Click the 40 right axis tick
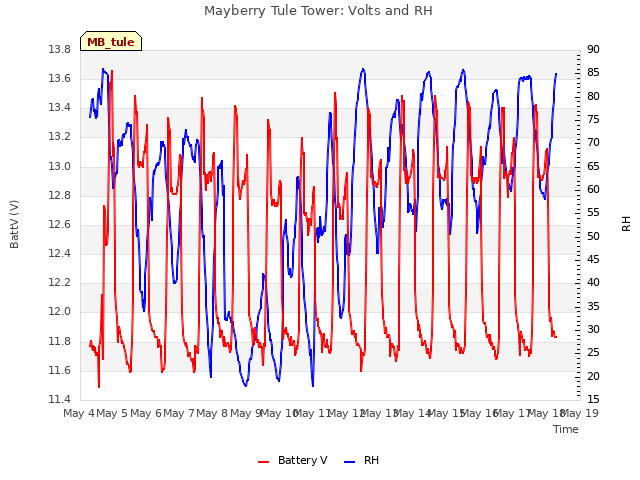Screen dimensions: 640x480 click(593, 282)
